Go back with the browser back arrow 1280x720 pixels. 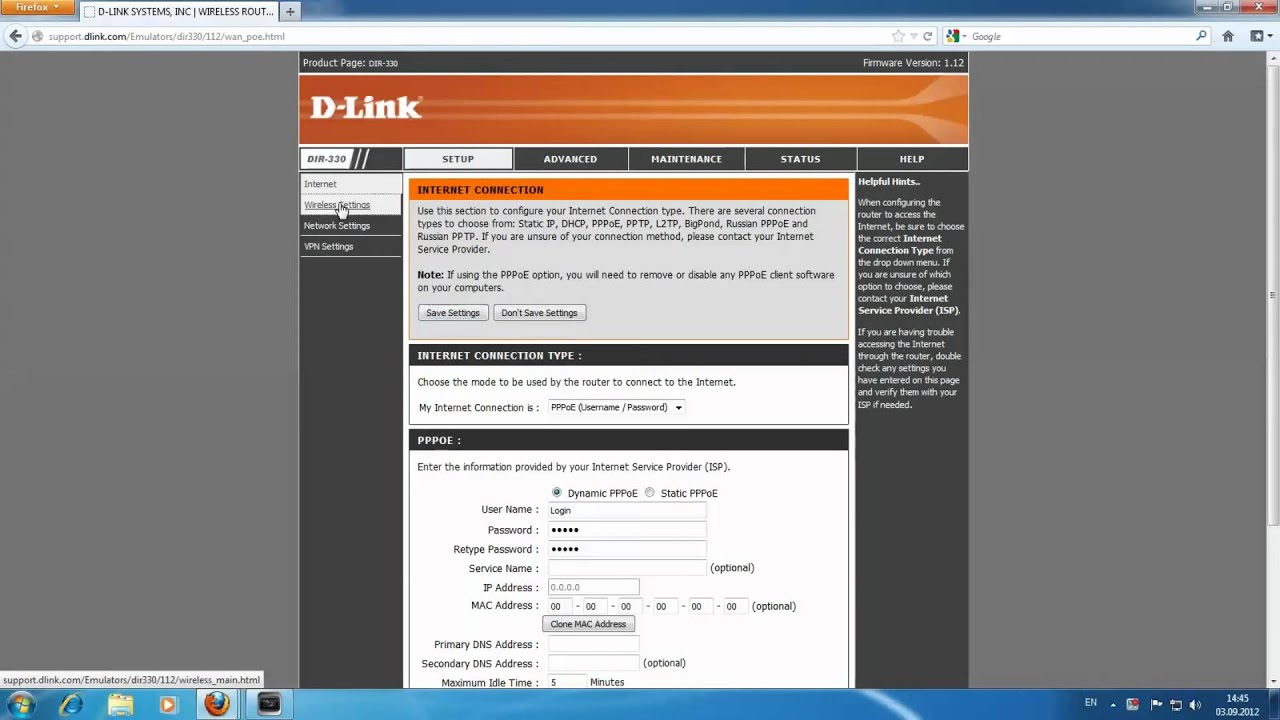14,36
